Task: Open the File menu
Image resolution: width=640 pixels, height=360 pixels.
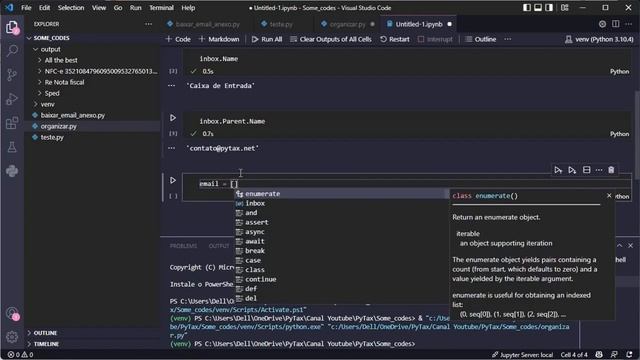Action: pyautogui.click(x=26, y=8)
